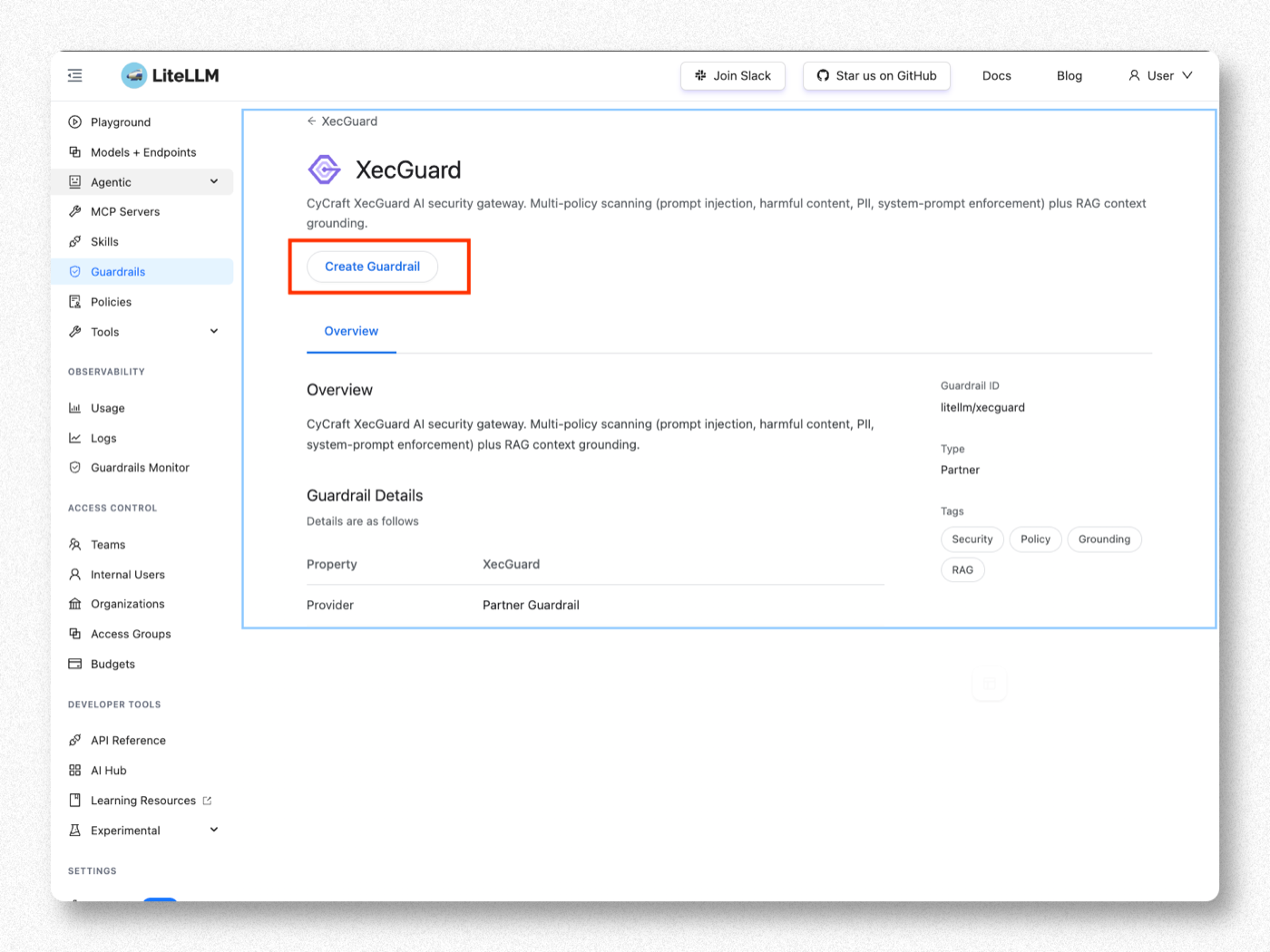Open the Budgets card icon

[x=75, y=664]
